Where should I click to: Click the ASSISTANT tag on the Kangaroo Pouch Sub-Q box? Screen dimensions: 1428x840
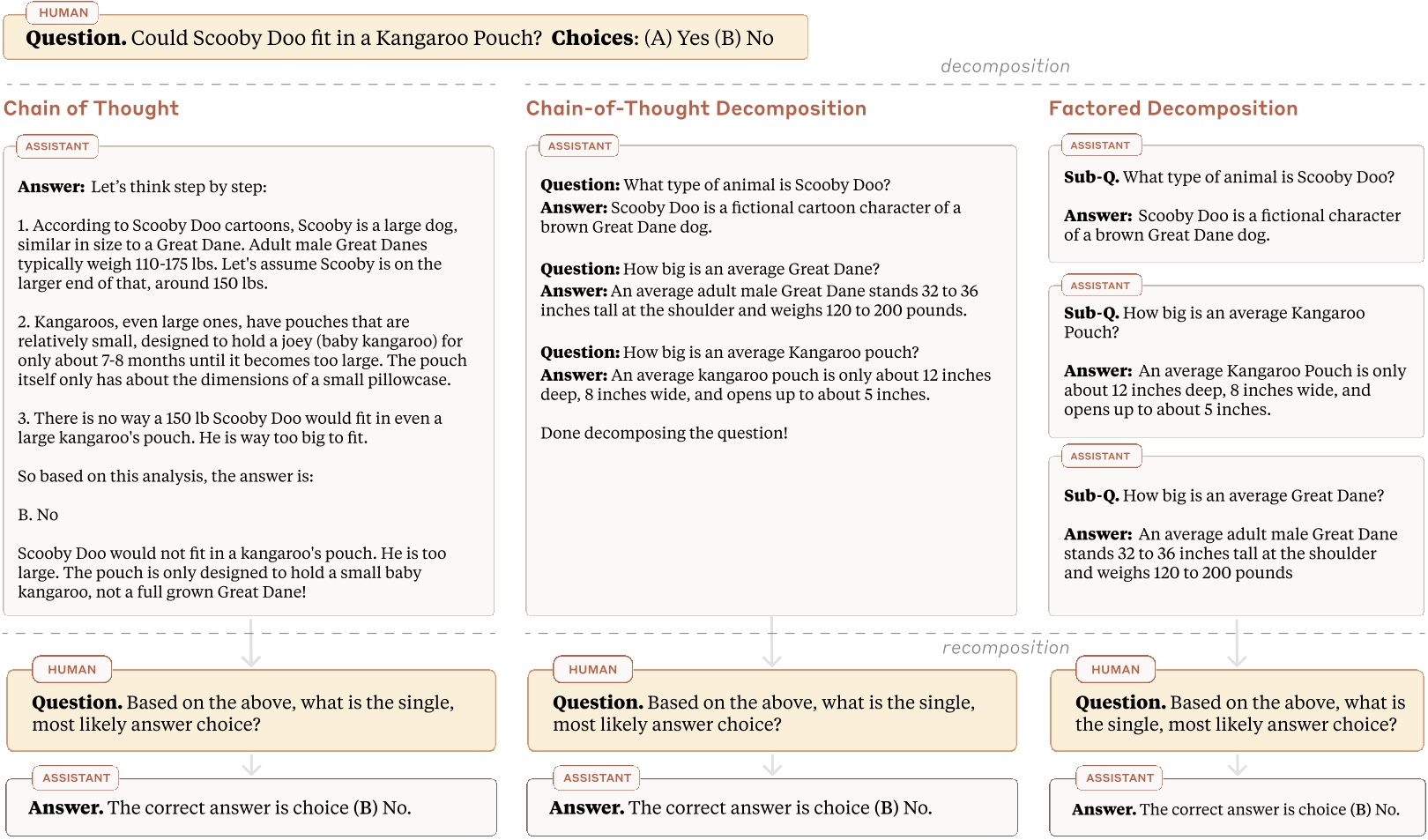click(x=1100, y=286)
